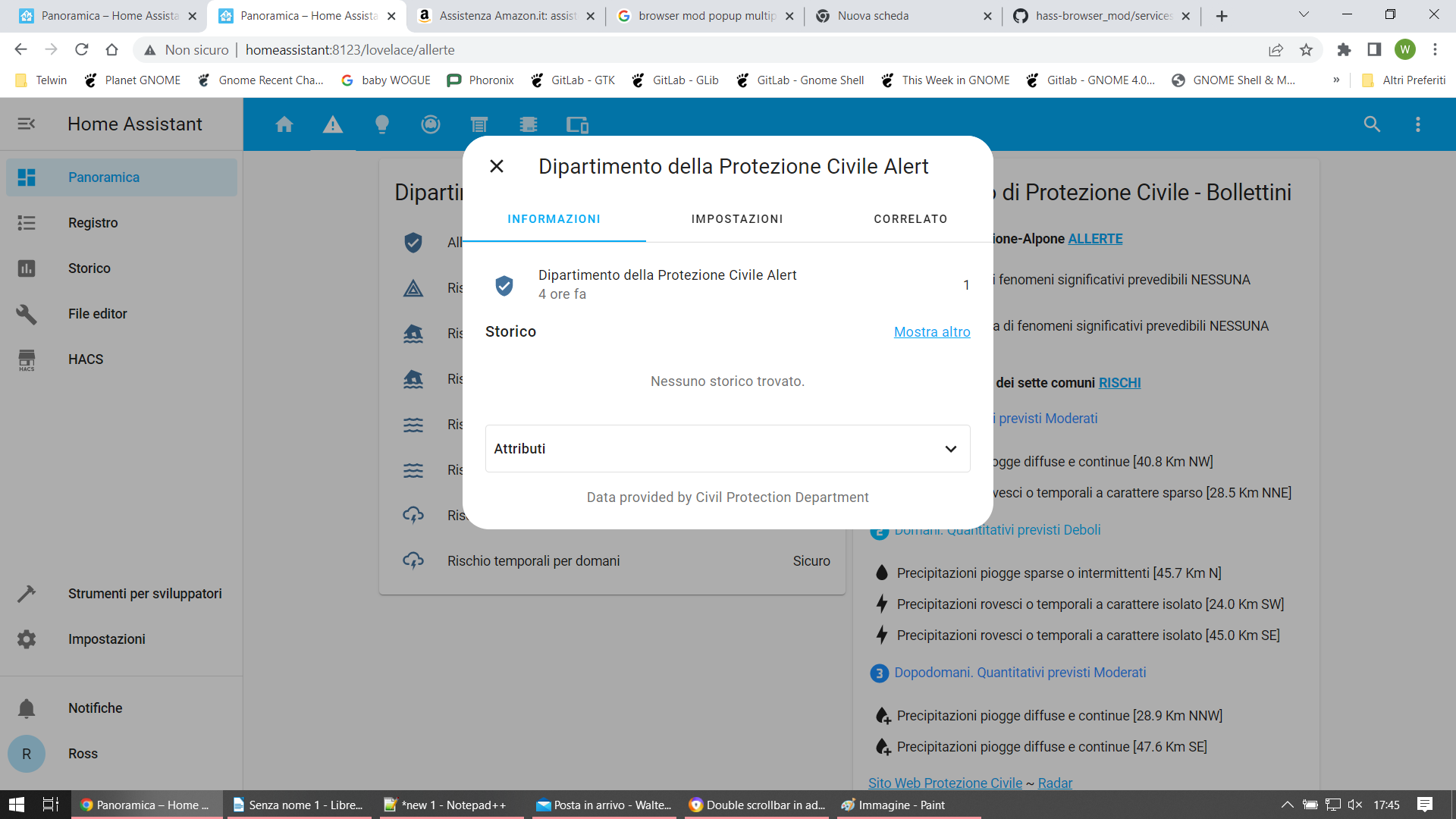This screenshot has height=819, width=1456.
Task: Select the lightbulb view tab icon
Action: point(382,124)
